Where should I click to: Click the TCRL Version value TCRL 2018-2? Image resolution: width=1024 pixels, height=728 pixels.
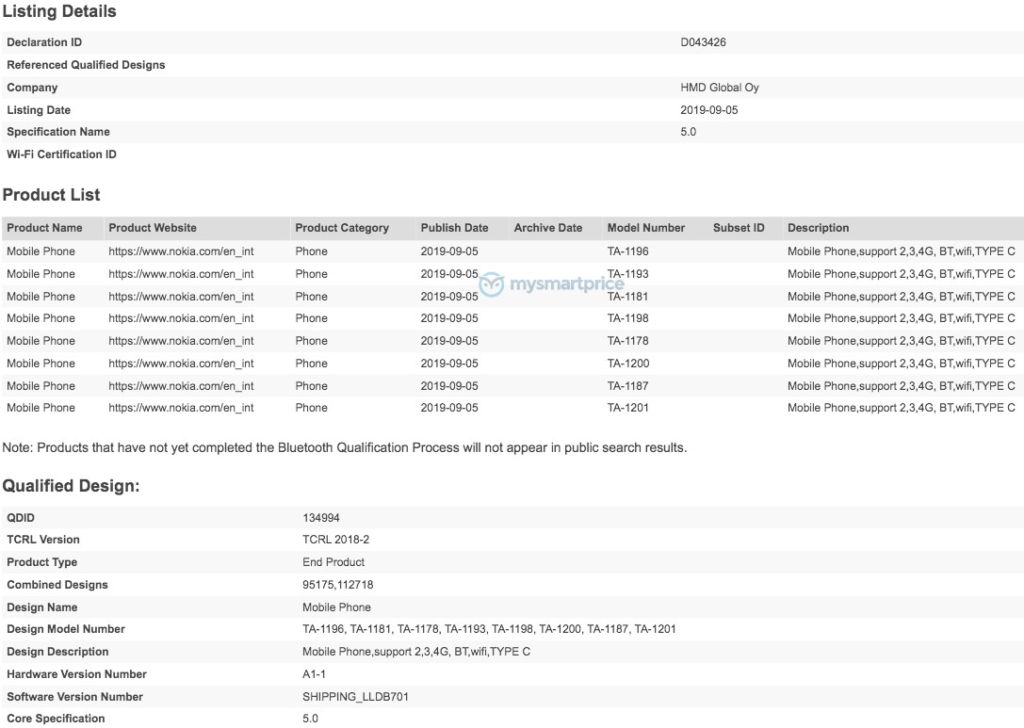[336, 540]
